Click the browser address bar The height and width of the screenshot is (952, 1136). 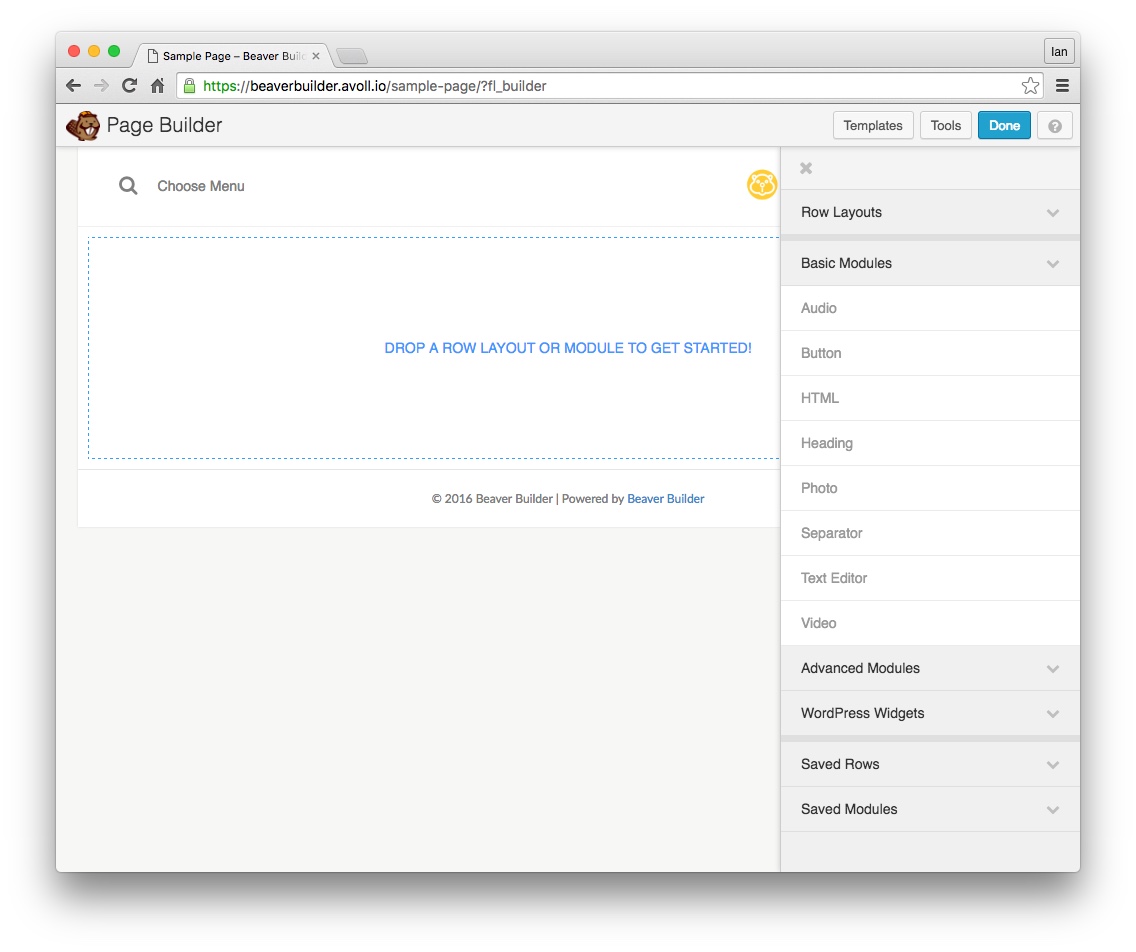[609, 85]
